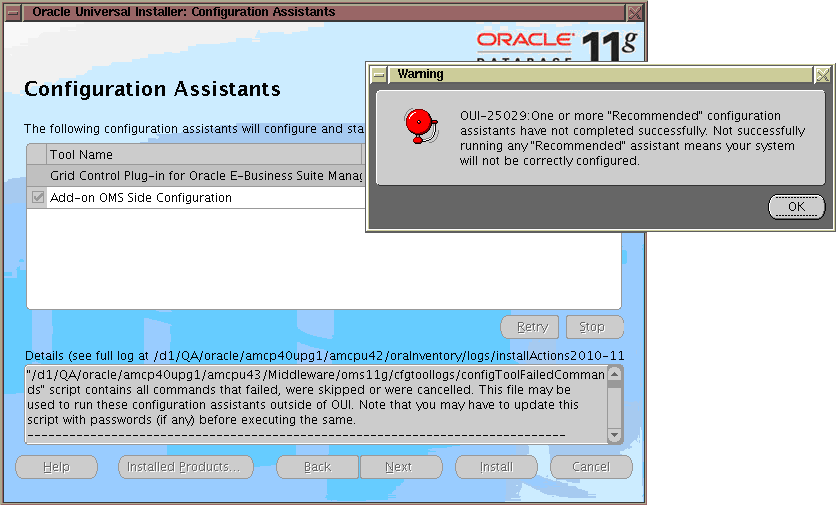
Task: Click the Warning dialog title bar
Action: 600,75
